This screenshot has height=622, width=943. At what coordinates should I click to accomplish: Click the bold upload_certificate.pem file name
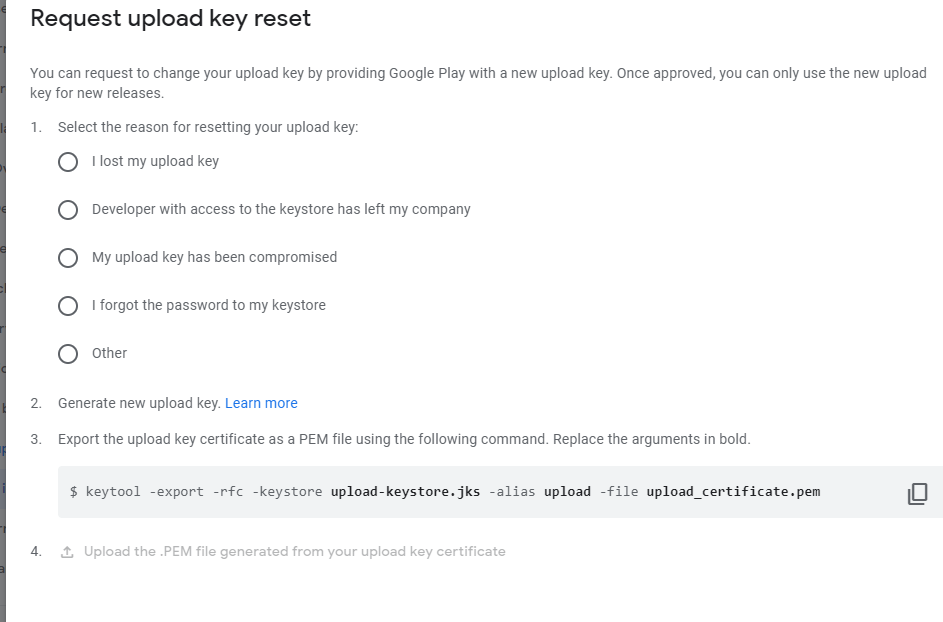(733, 491)
